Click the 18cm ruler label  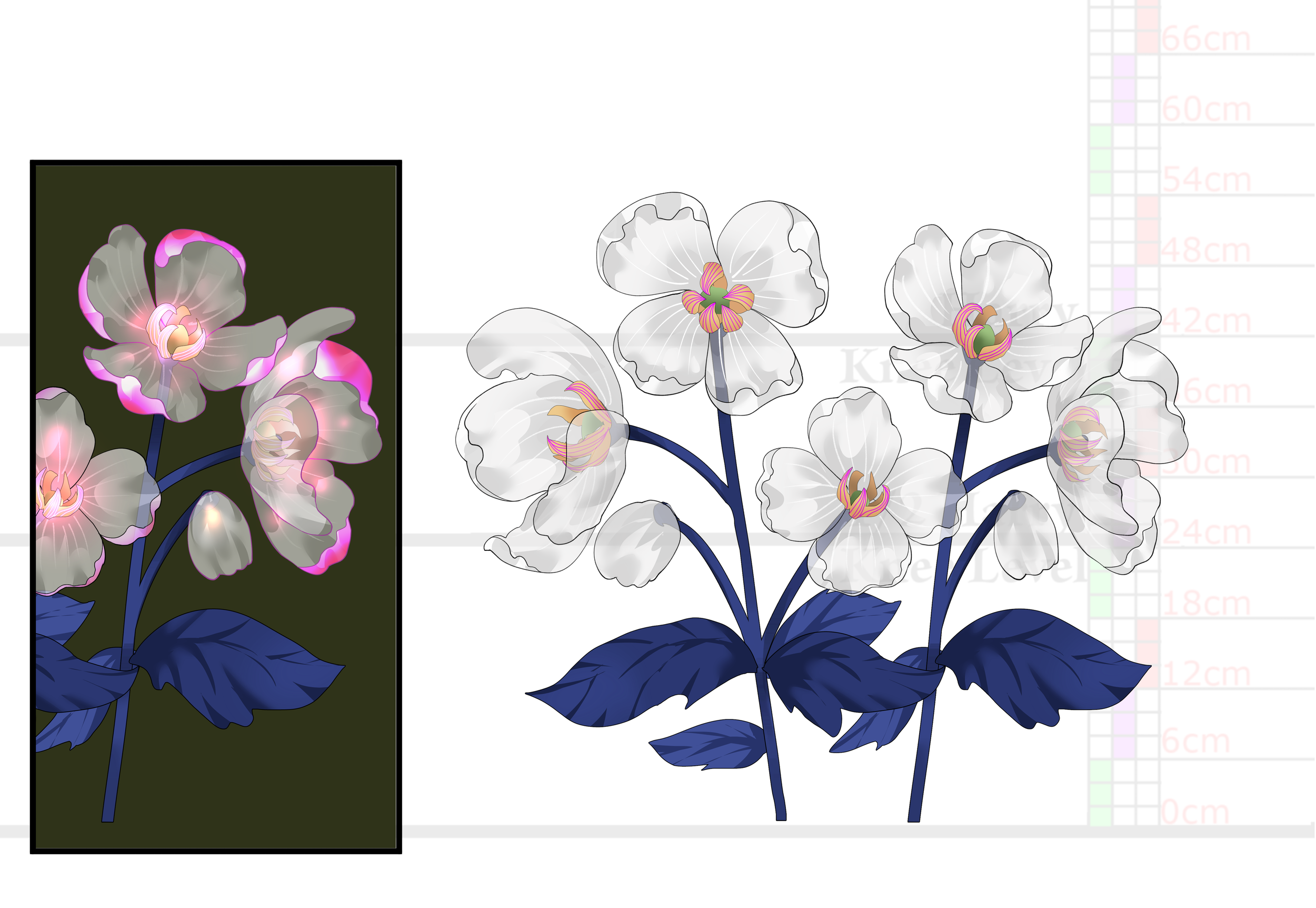(1207, 604)
